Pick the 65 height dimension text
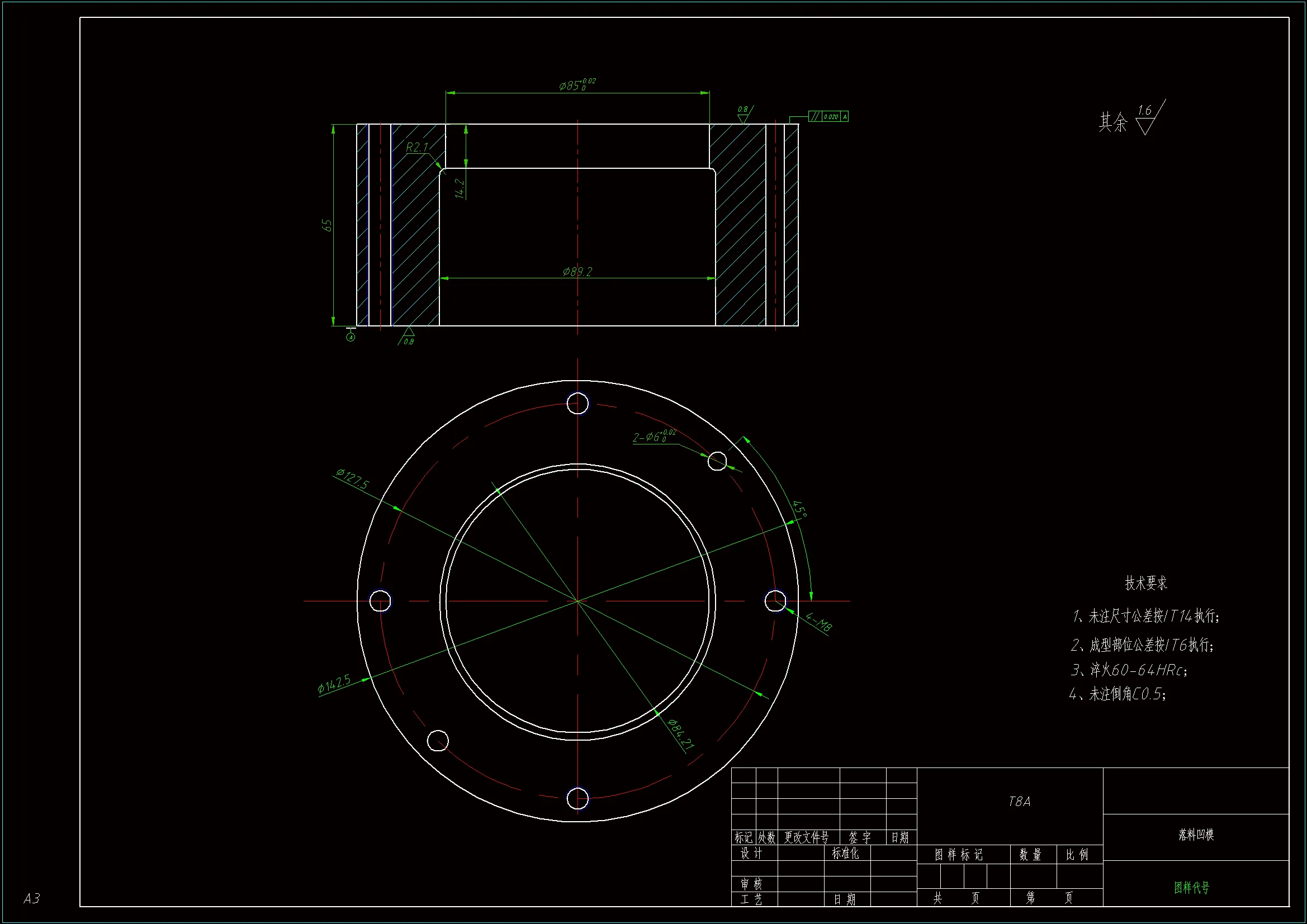The height and width of the screenshot is (924, 1307). [326, 225]
